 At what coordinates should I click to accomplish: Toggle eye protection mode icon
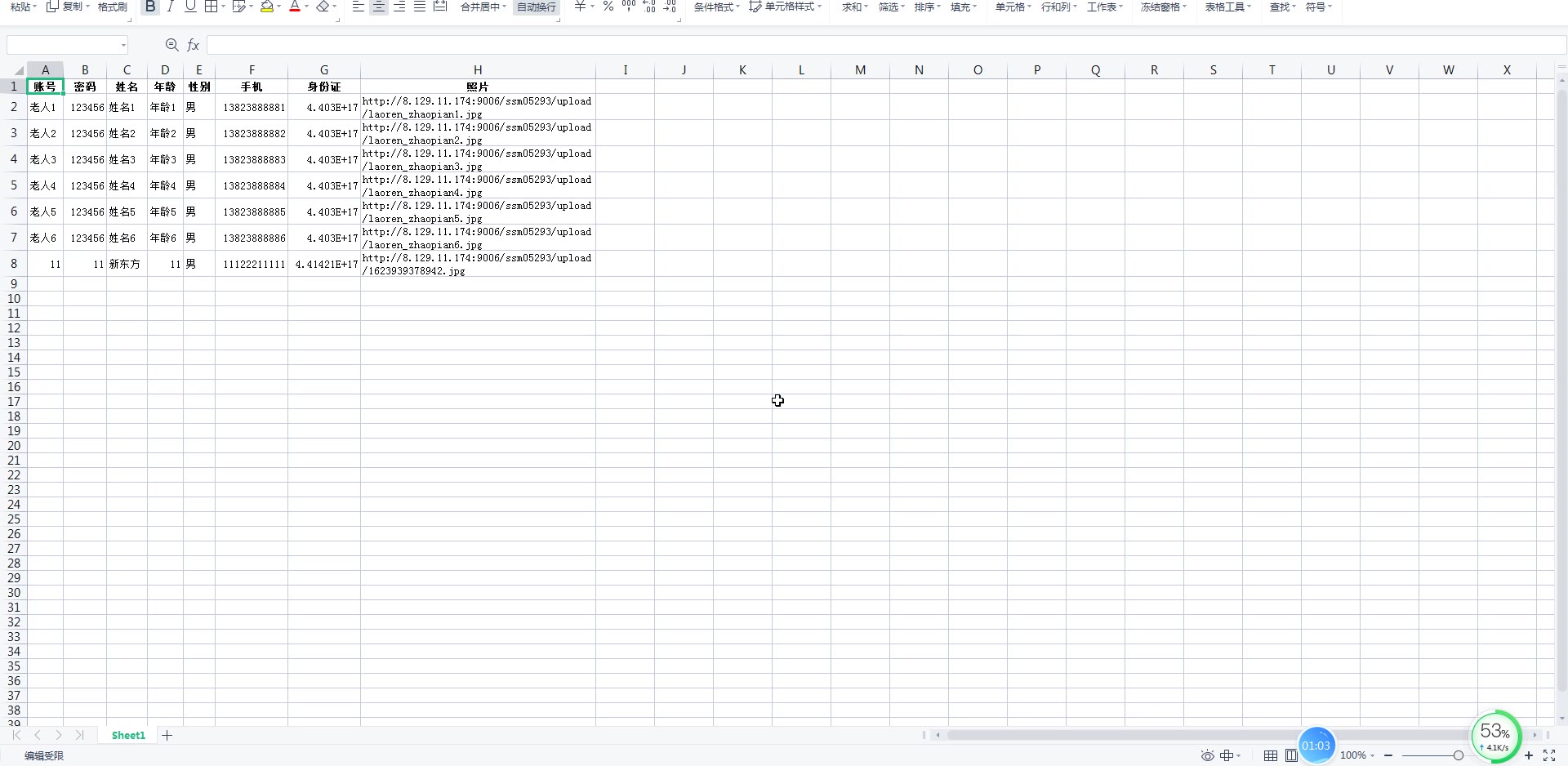[1207, 755]
